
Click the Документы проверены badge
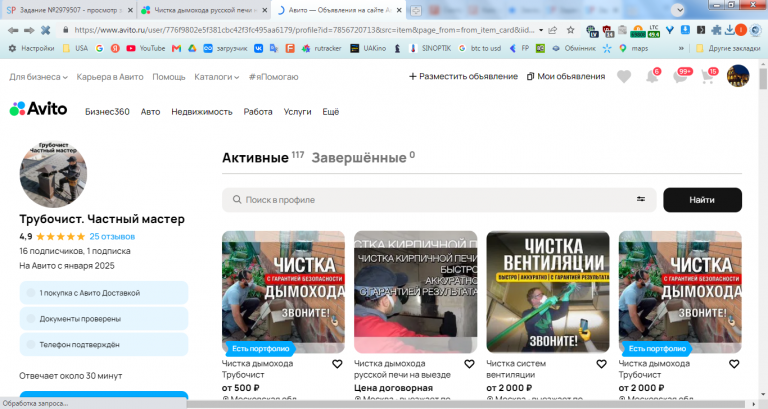point(104,319)
